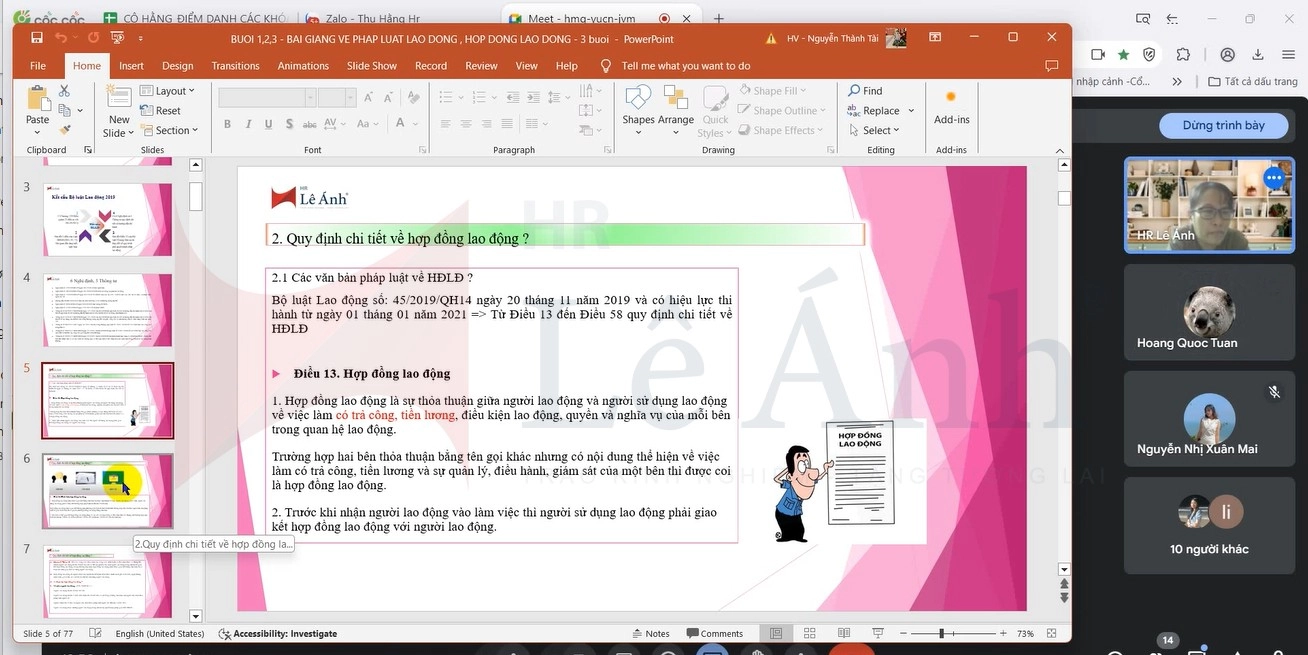1308x655 pixels.
Task: Click the Cut scissors icon
Action: click(65, 91)
